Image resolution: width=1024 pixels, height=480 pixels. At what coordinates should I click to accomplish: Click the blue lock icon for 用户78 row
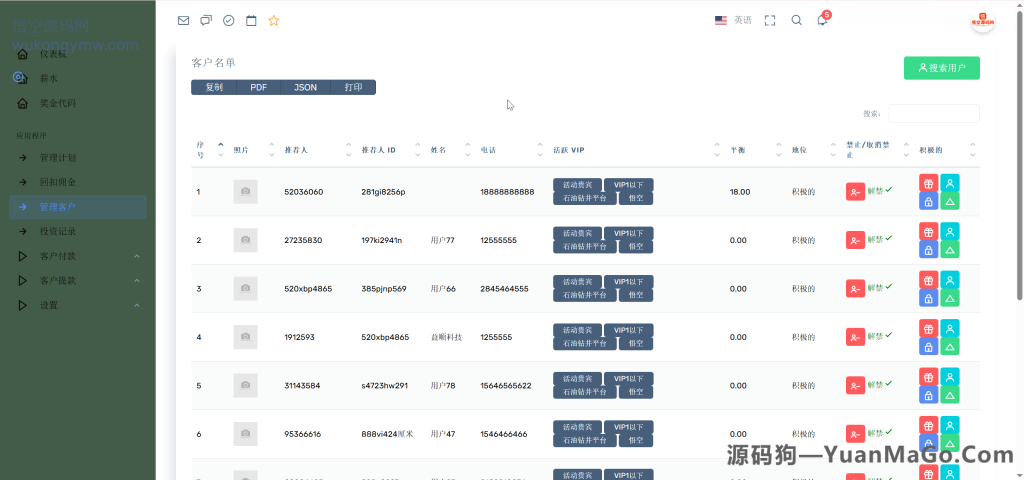929,394
